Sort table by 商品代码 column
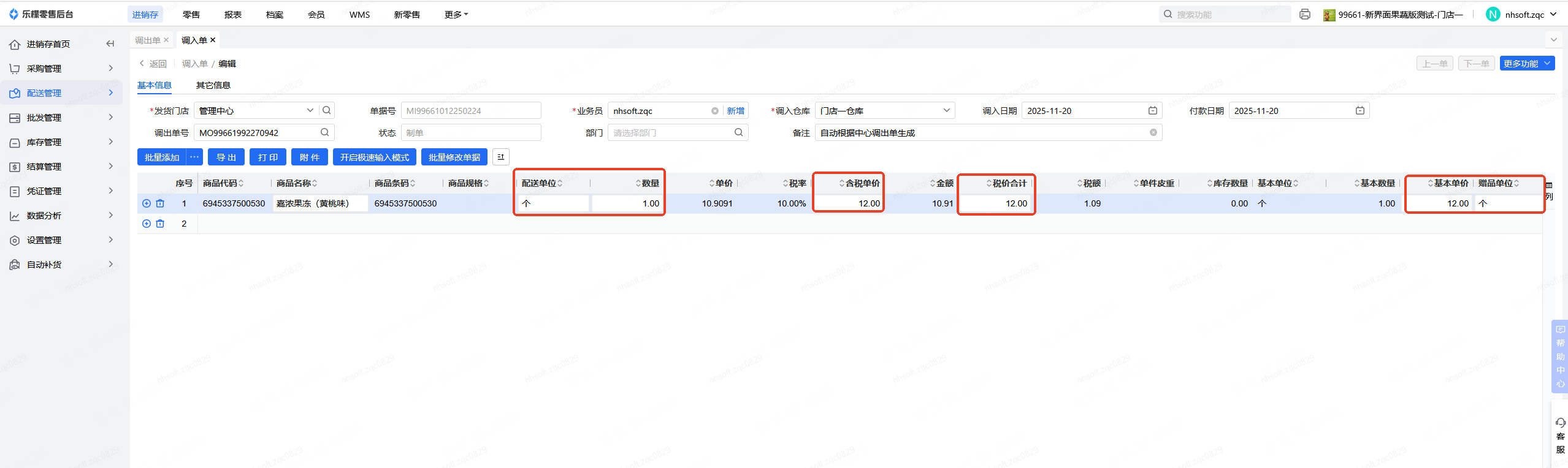This screenshot has width=1568, height=468. tap(241, 183)
